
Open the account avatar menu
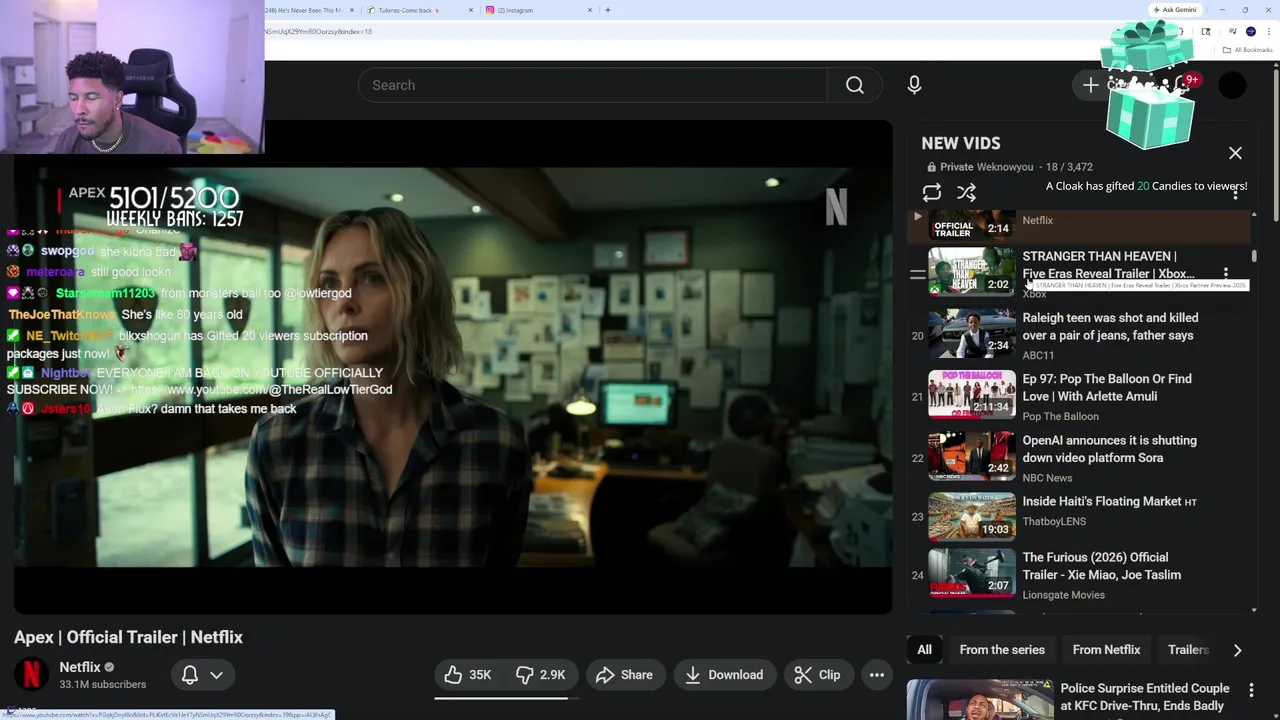coord(1233,85)
